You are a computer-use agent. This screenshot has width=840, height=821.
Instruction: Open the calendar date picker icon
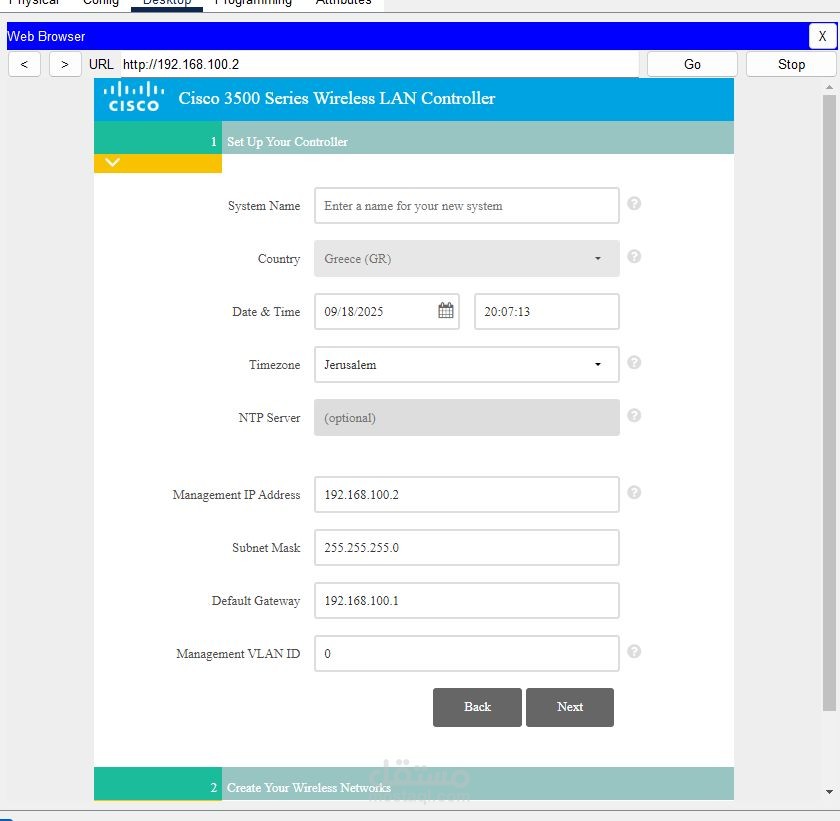click(x=446, y=311)
